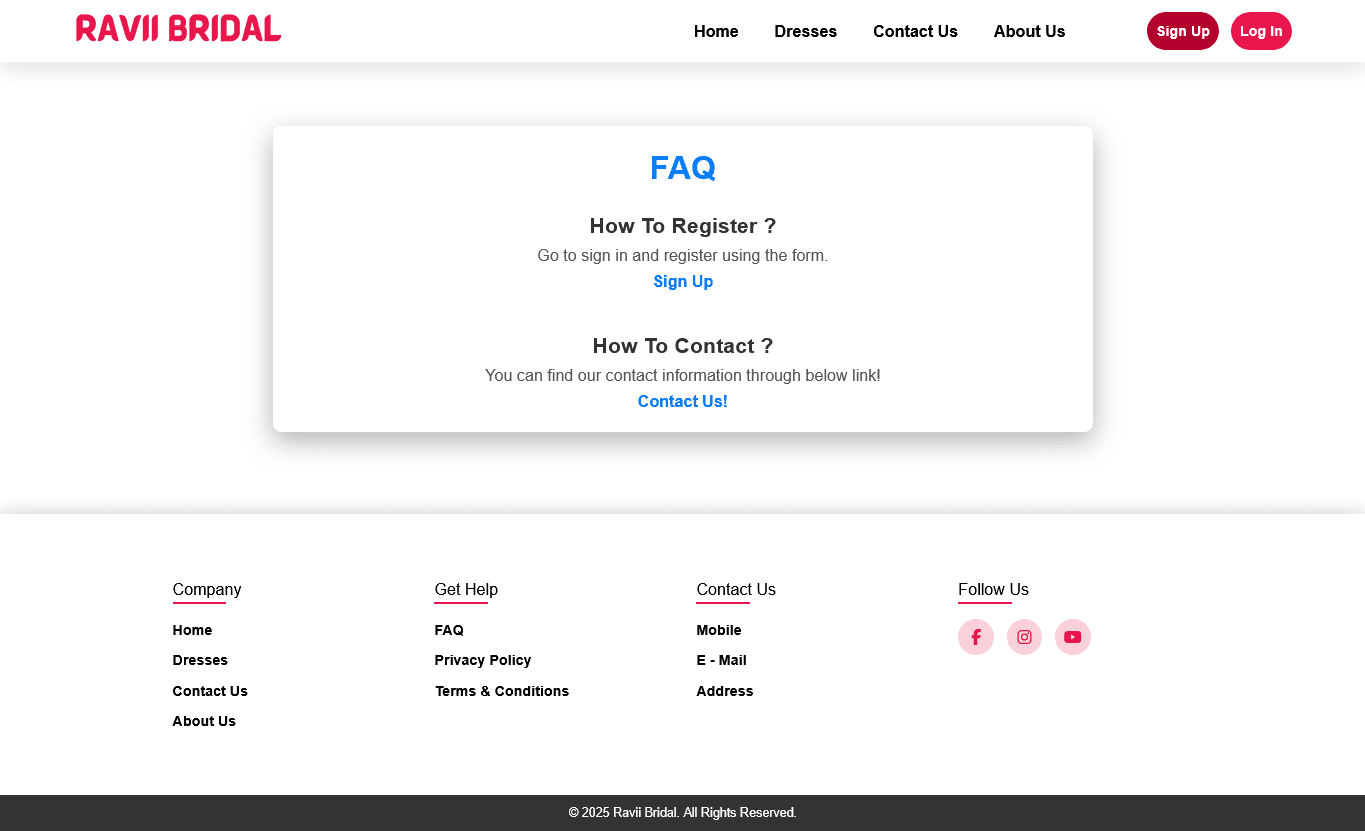Click the Log In button
Viewport: 1365px width, 831px height.
tap(1261, 31)
